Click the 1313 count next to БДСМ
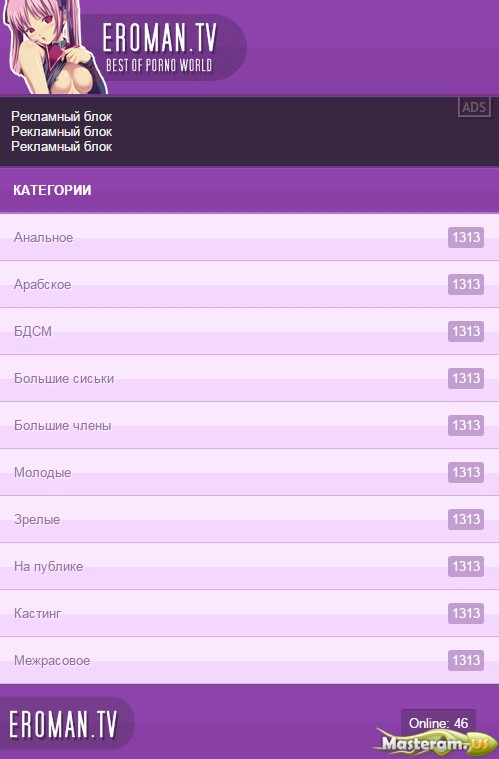Viewport: 499px width, 759px height. pyautogui.click(x=466, y=331)
